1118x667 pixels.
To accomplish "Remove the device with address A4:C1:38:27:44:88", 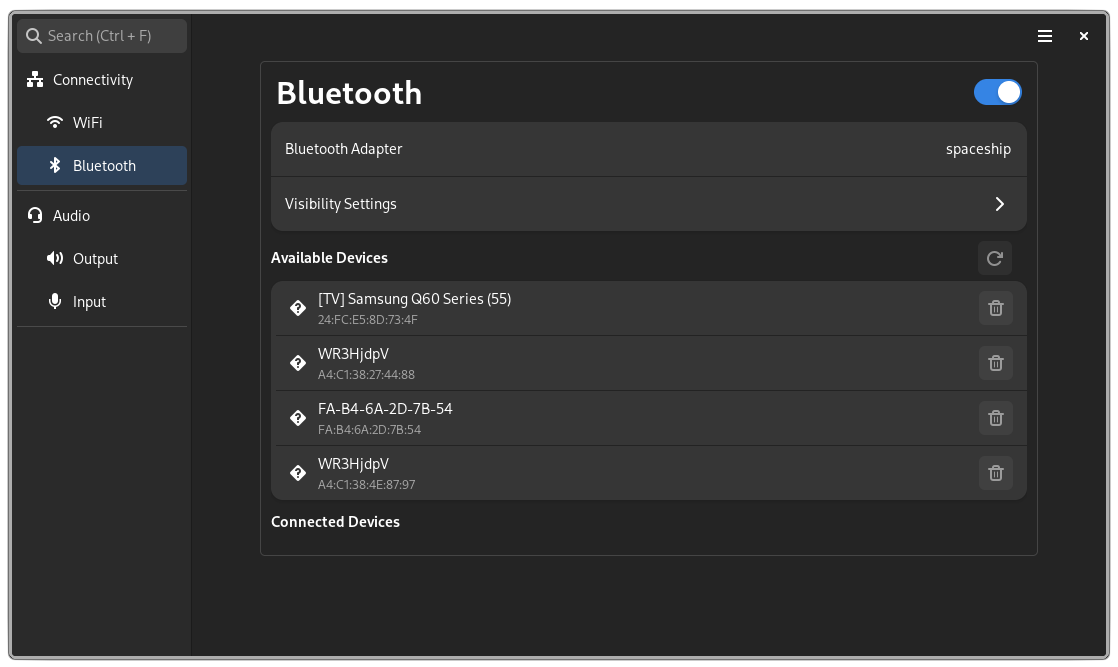I will (x=995, y=363).
